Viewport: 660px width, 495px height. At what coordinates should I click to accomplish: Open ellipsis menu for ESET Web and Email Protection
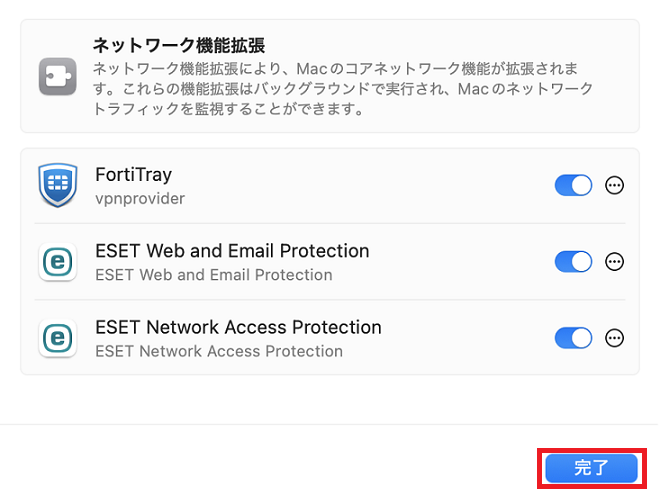pos(615,262)
